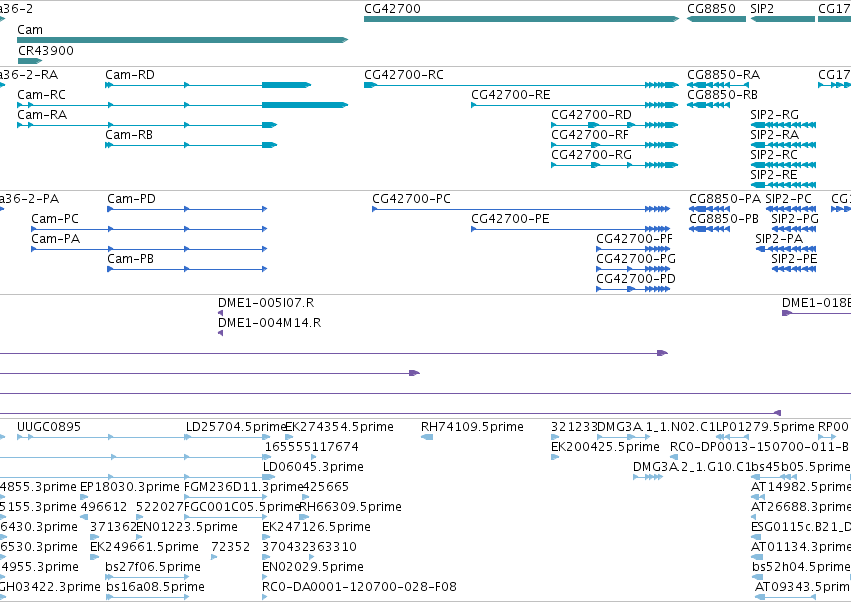The width and height of the screenshot is (851, 602).
Task: Select EN02029.5prime EST
Action: coord(265,578)
